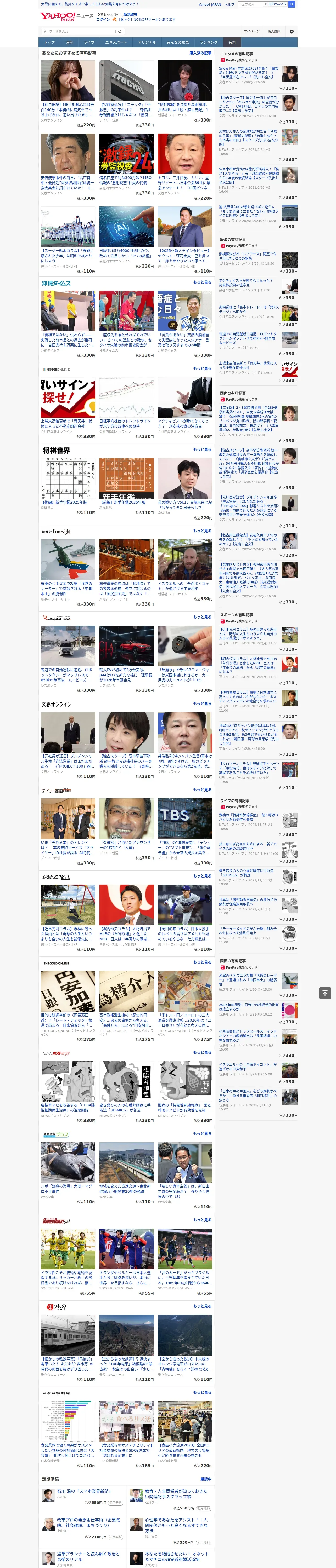
Task: Click the 将棋世界 section logo
Action: tap(56, 451)
